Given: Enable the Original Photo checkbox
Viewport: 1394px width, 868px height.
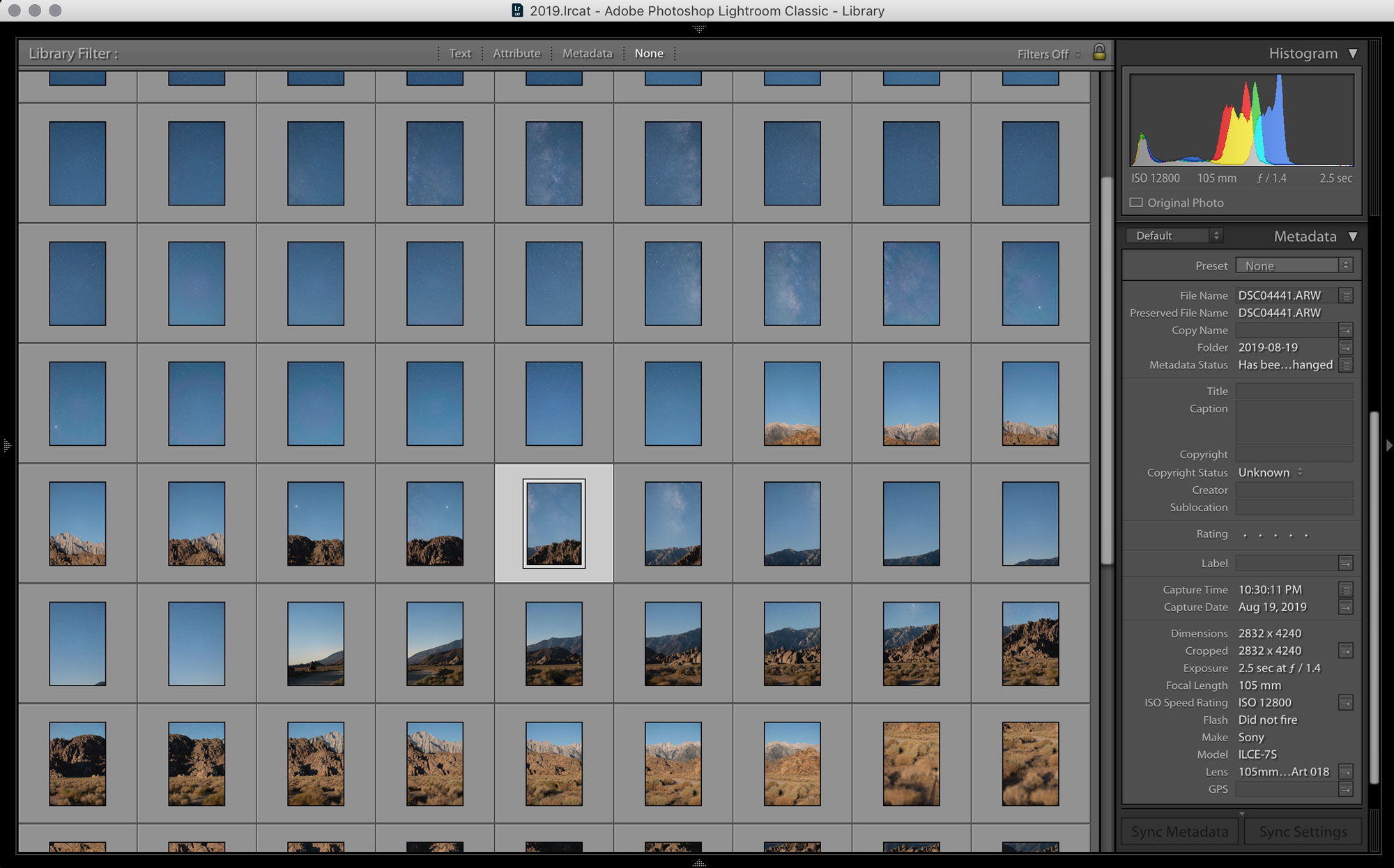Looking at the screenshot, I should (1136, 203).
